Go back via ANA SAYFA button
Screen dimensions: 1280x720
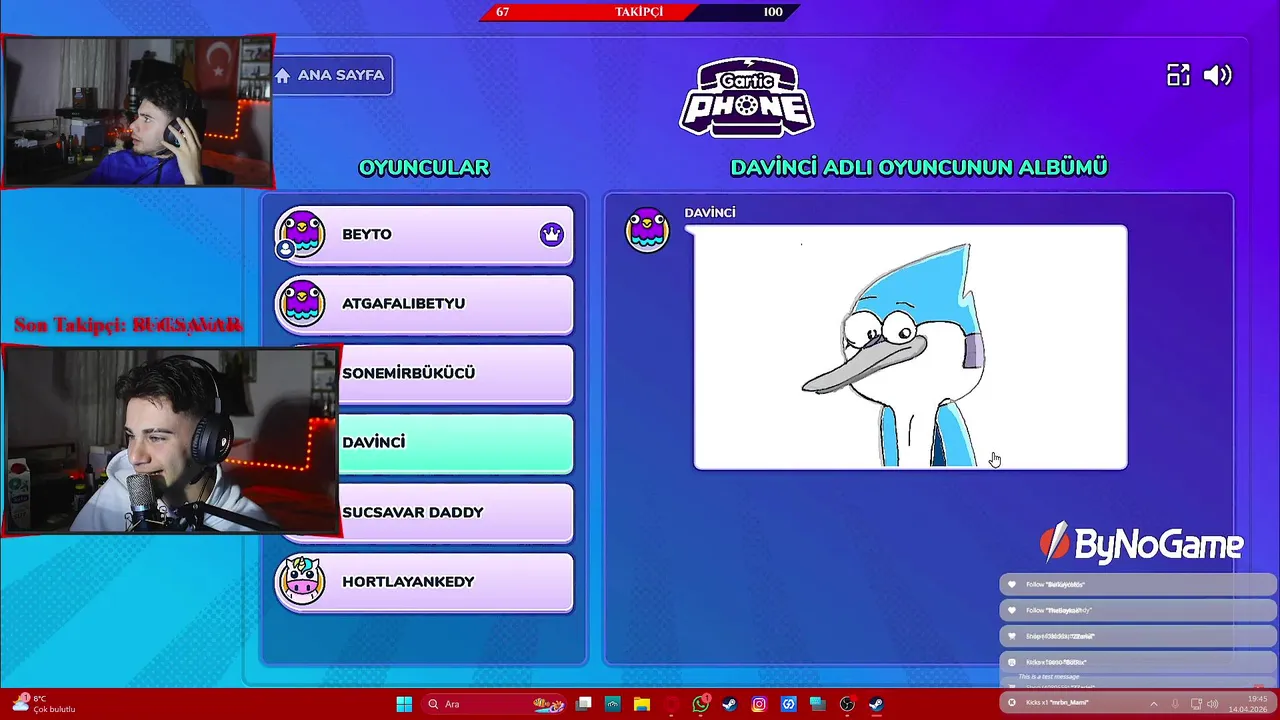tap(332, 75)
